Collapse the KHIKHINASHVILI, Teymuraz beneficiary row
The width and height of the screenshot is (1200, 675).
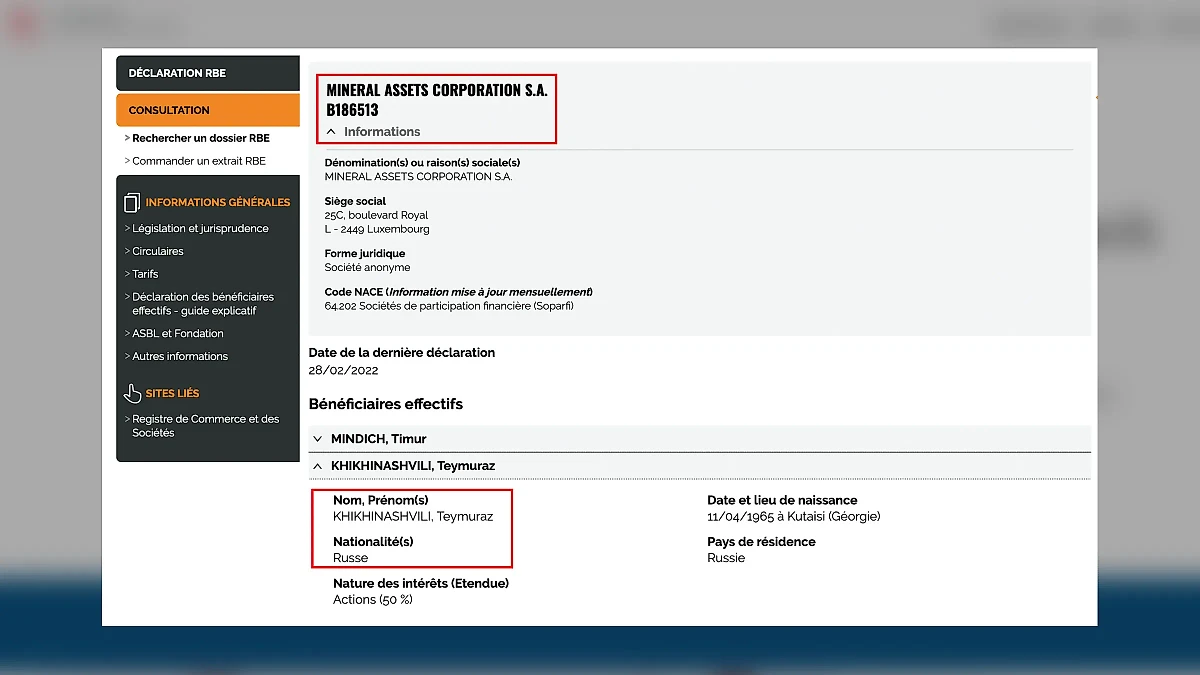317,466
